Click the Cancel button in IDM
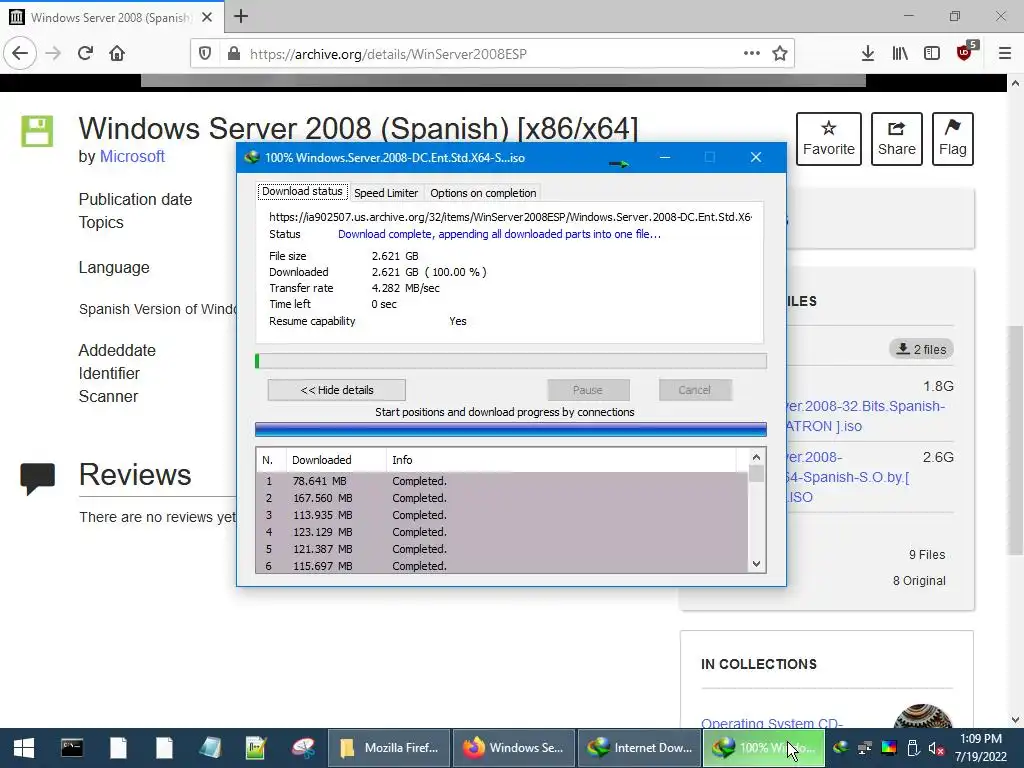Image resolution: width=1024 pixels, height=768 pixels. point(694,390)
